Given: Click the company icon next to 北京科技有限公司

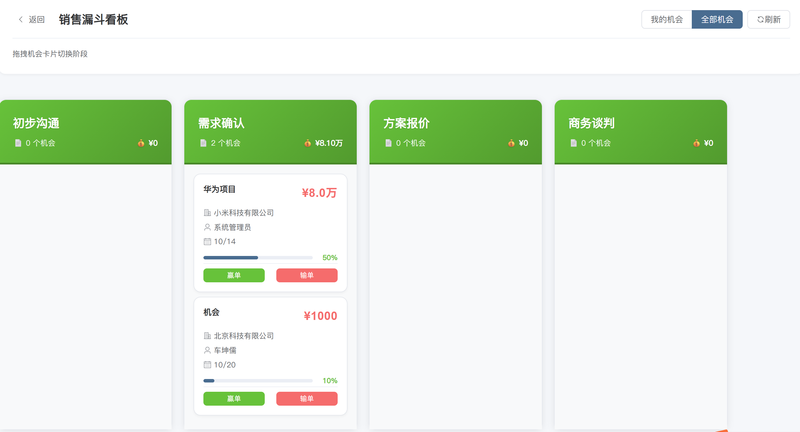Looking at the screenshot, I should click(207, 336).
